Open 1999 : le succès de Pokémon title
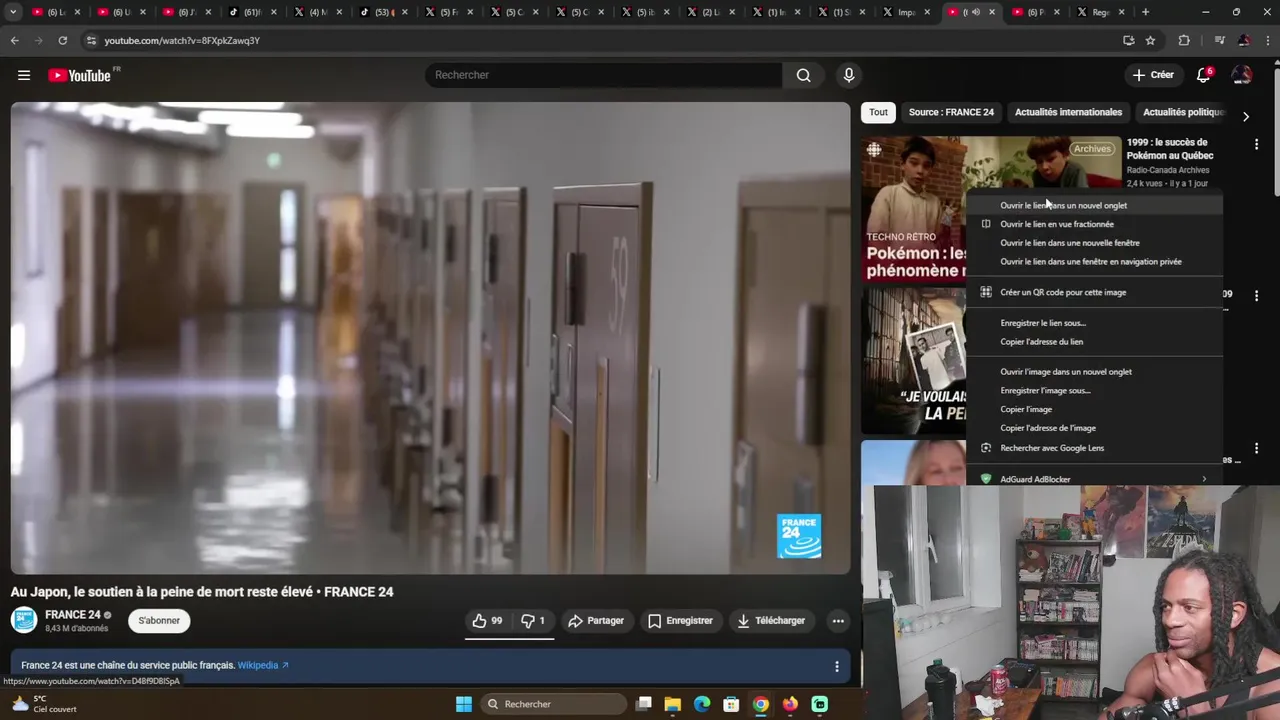The height and width of the screenshot is (720, 1280). point(1170,149)
